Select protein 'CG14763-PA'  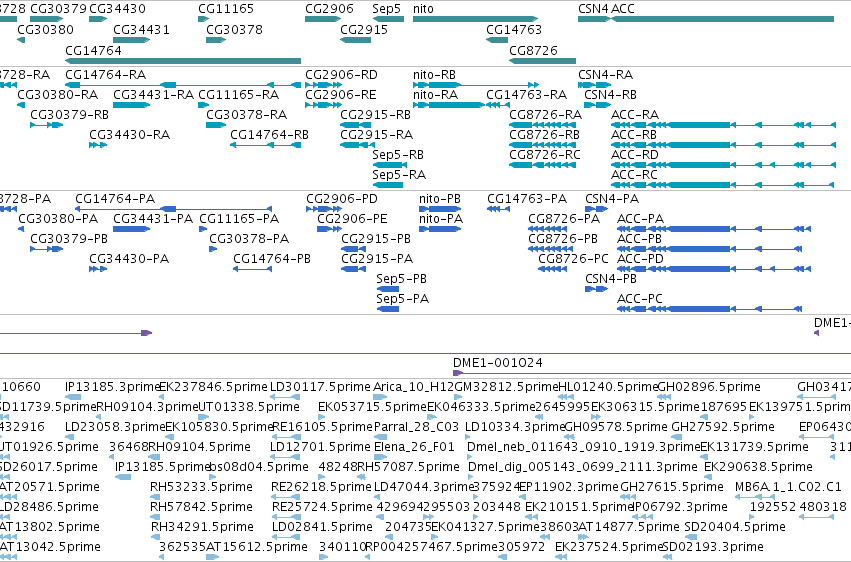point(526,199)
